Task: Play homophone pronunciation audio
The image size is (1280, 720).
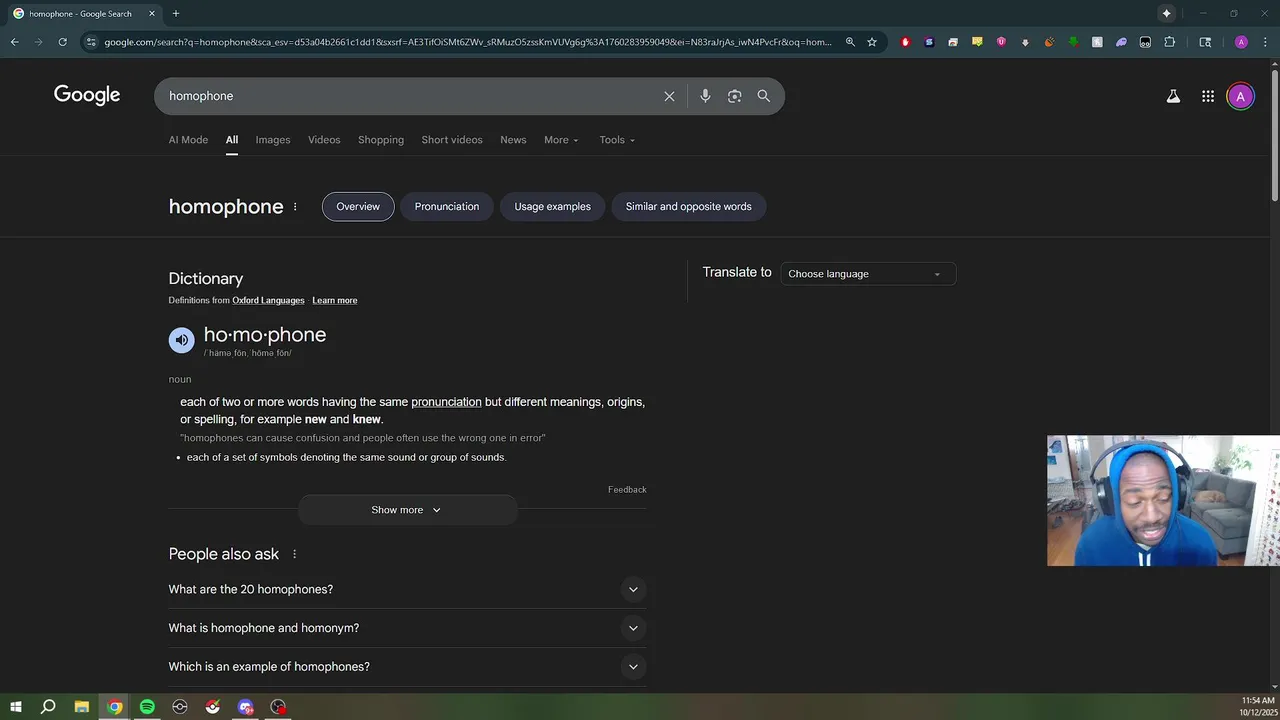Action: pyautogui.click(x=182, y=340)
